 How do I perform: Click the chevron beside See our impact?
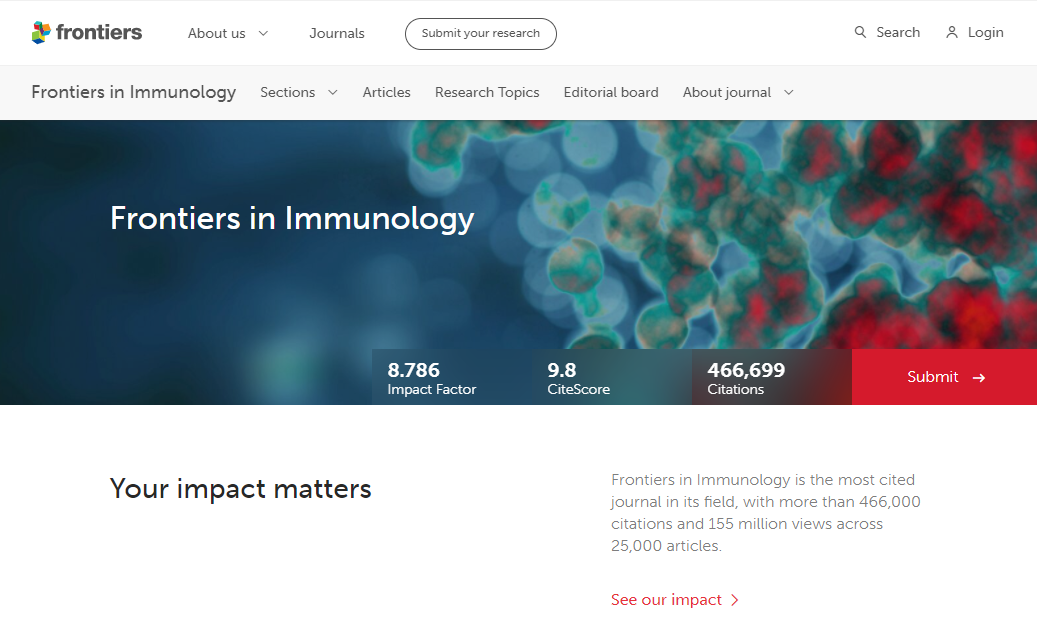click(735, 600)
